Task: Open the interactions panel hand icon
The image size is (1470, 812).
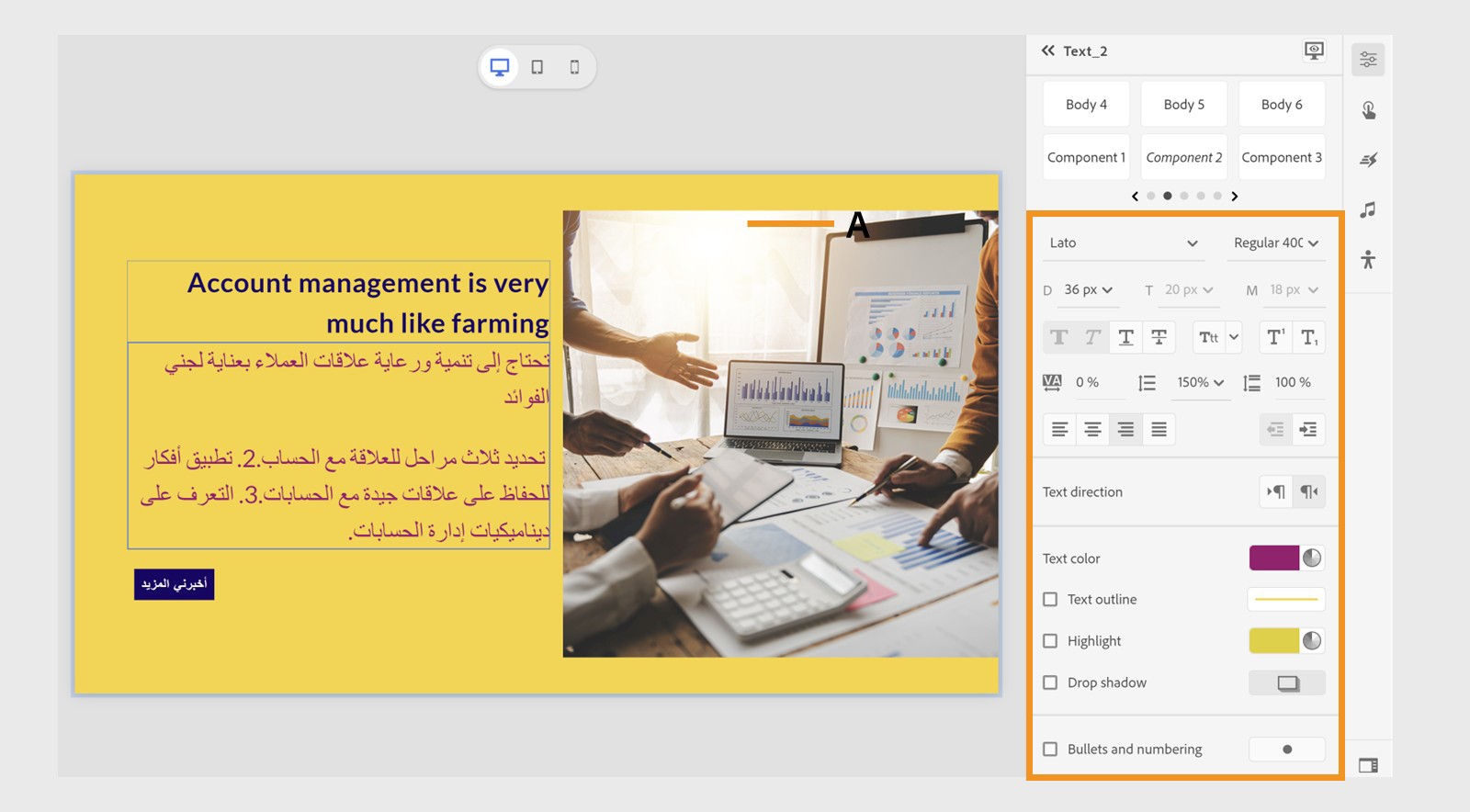Action: point(1368,110)
